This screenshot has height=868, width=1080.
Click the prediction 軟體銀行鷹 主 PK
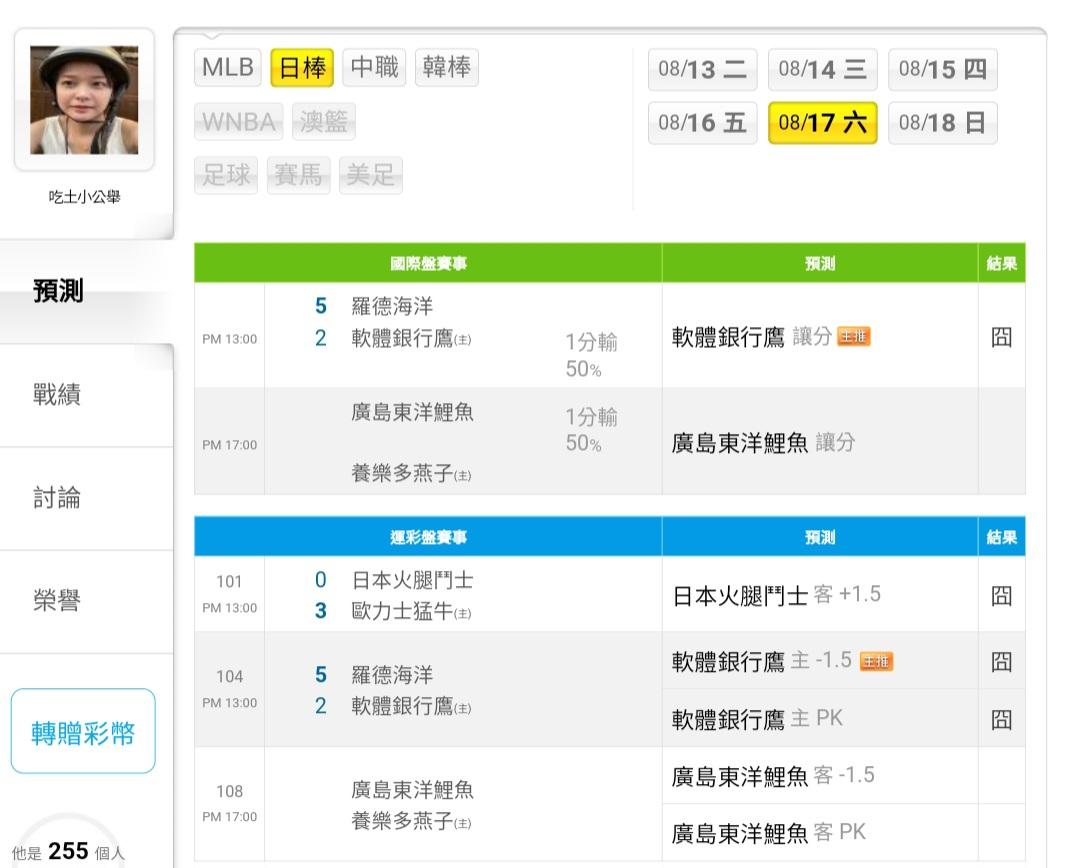tap(757, 719)
